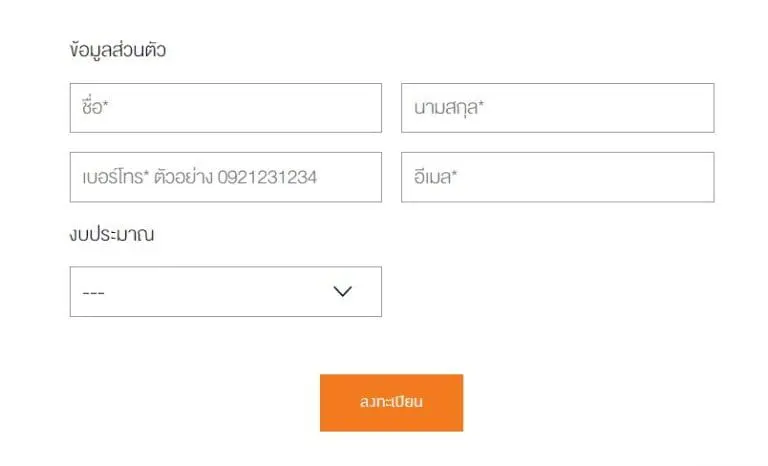Click into the นามสกุล* surname field
768x466 pixels.
(557, 108)
